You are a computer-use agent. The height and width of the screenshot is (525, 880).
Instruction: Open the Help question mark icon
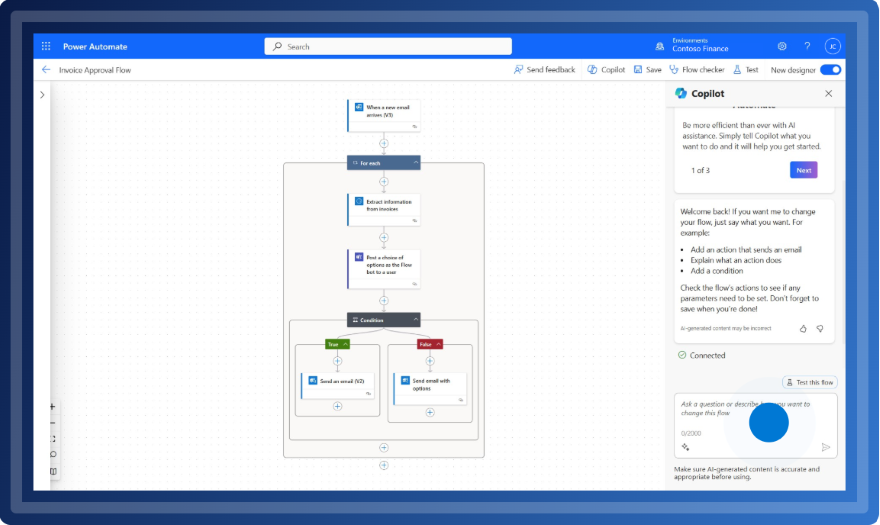[807, 46]
